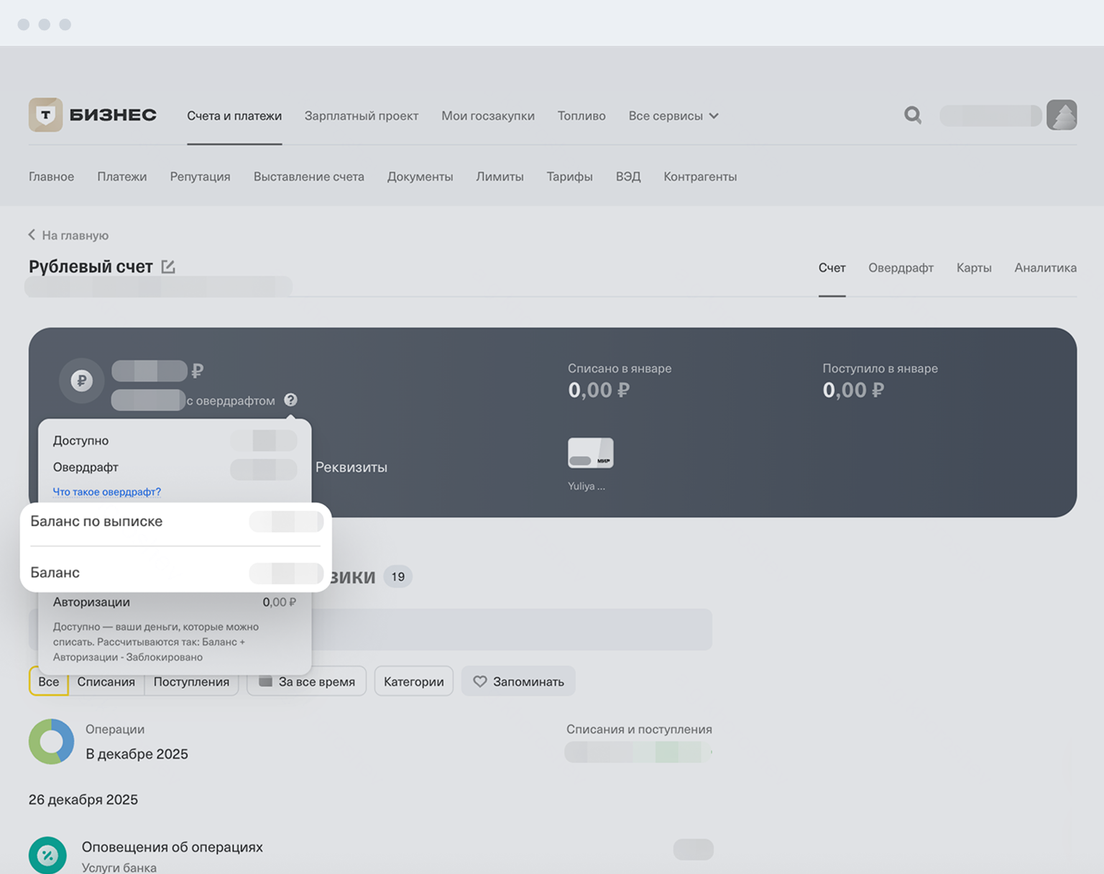Screen dimensions: 1104x874
Task: Click the ruble currency circle icon
Action: (x=82, y=381)
